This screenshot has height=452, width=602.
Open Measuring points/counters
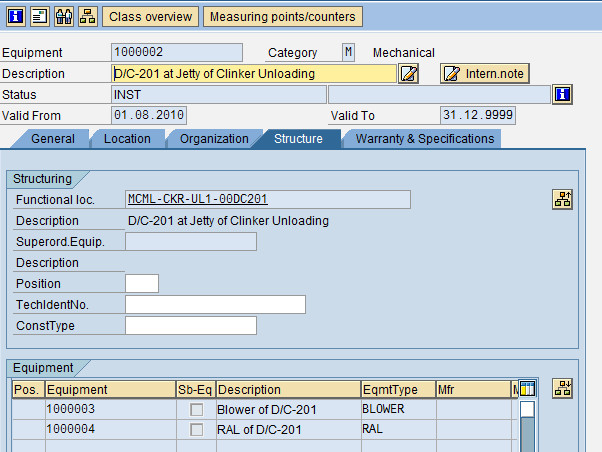(x=283, y=17)
